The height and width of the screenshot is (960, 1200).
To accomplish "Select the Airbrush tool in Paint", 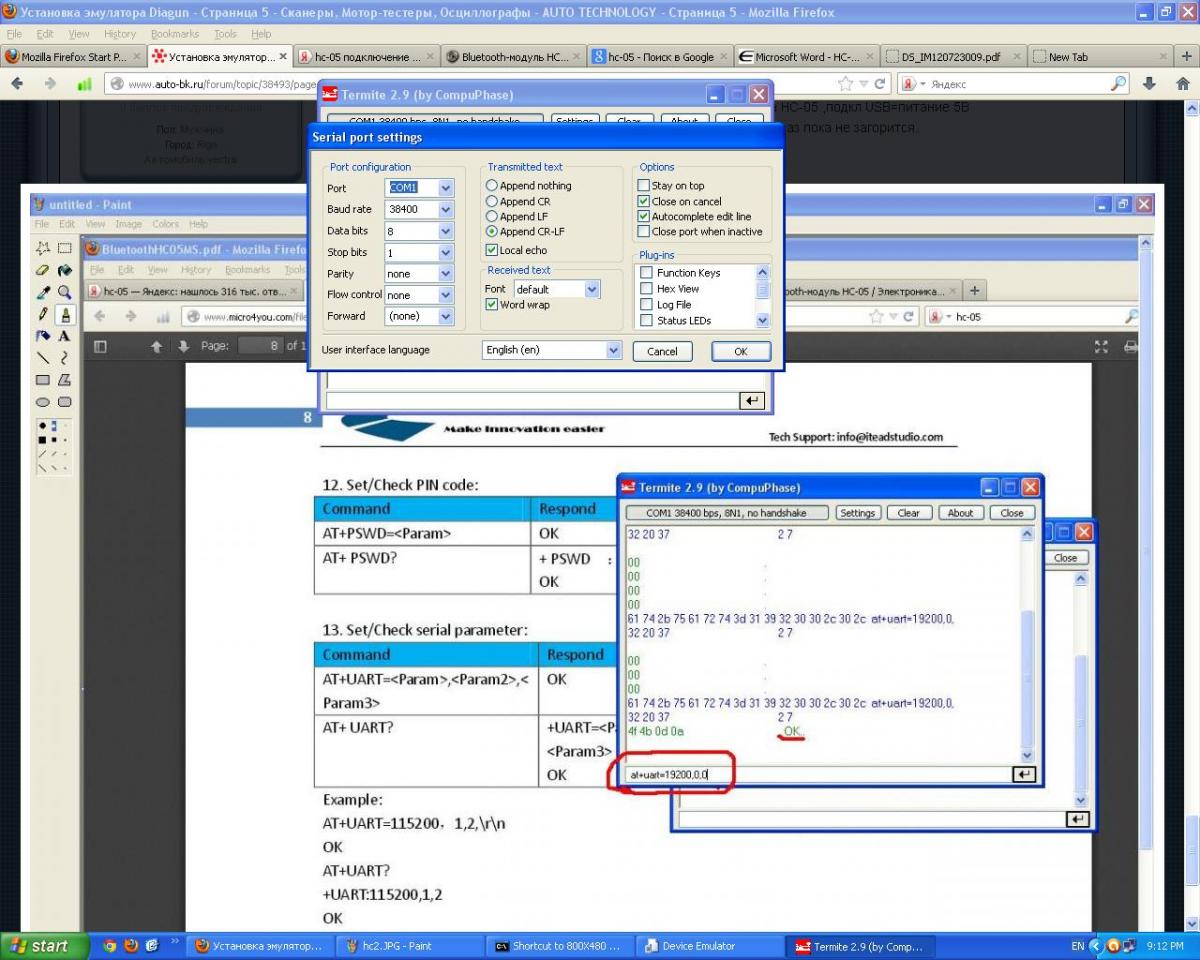I will pos(43,336).
